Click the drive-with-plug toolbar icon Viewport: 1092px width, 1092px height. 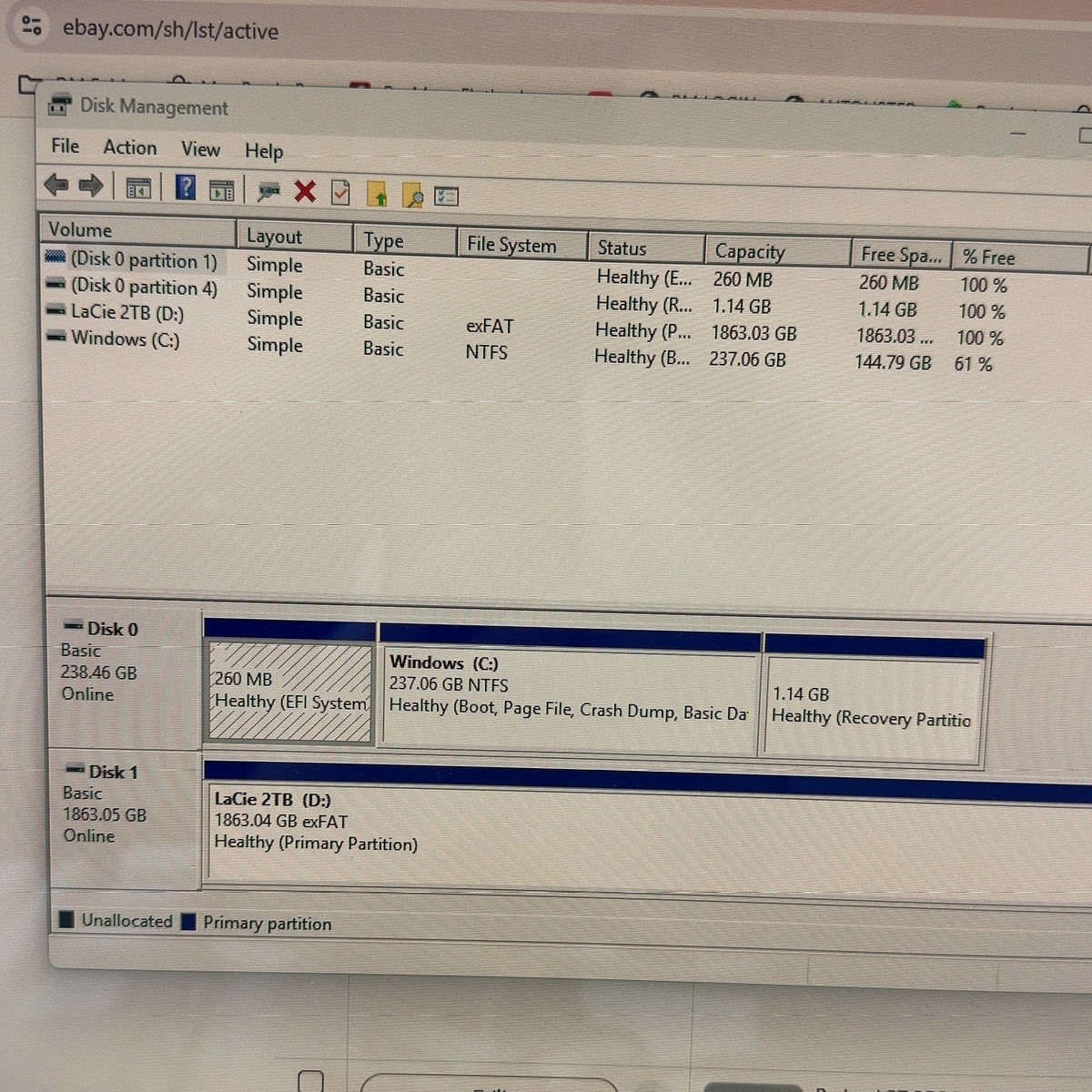268,191
